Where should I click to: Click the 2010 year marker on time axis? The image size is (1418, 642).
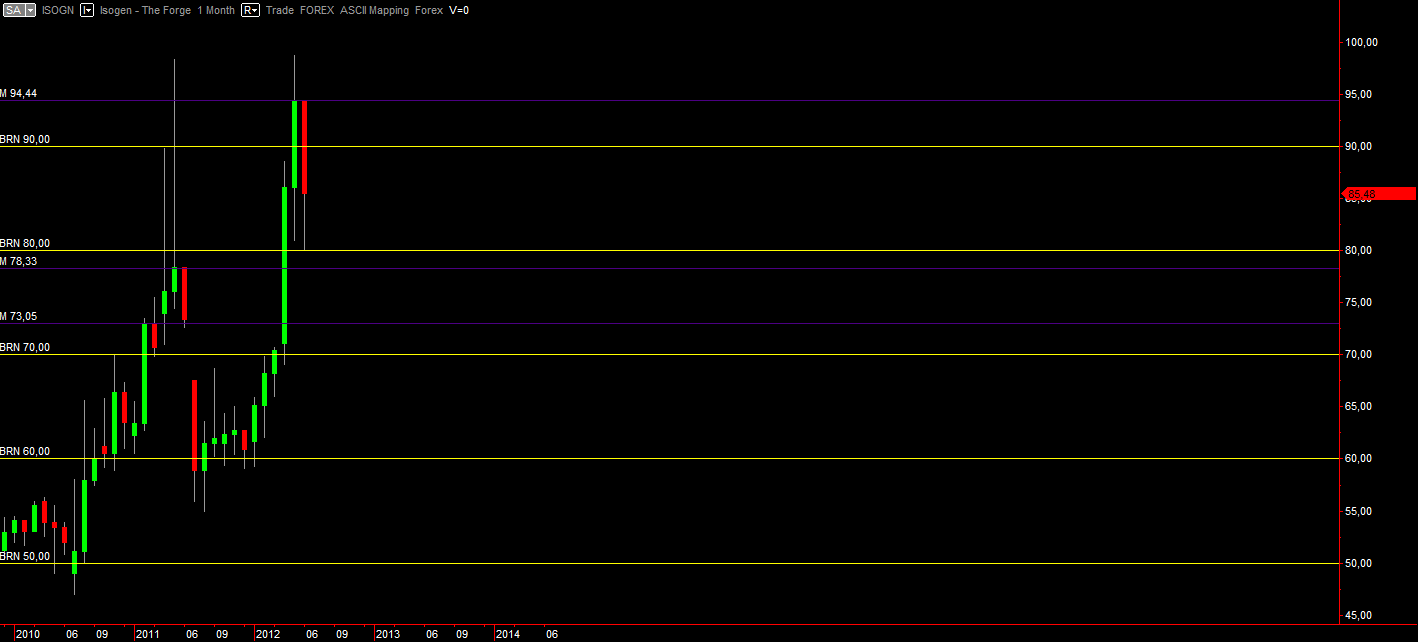[x=28, y=634]
